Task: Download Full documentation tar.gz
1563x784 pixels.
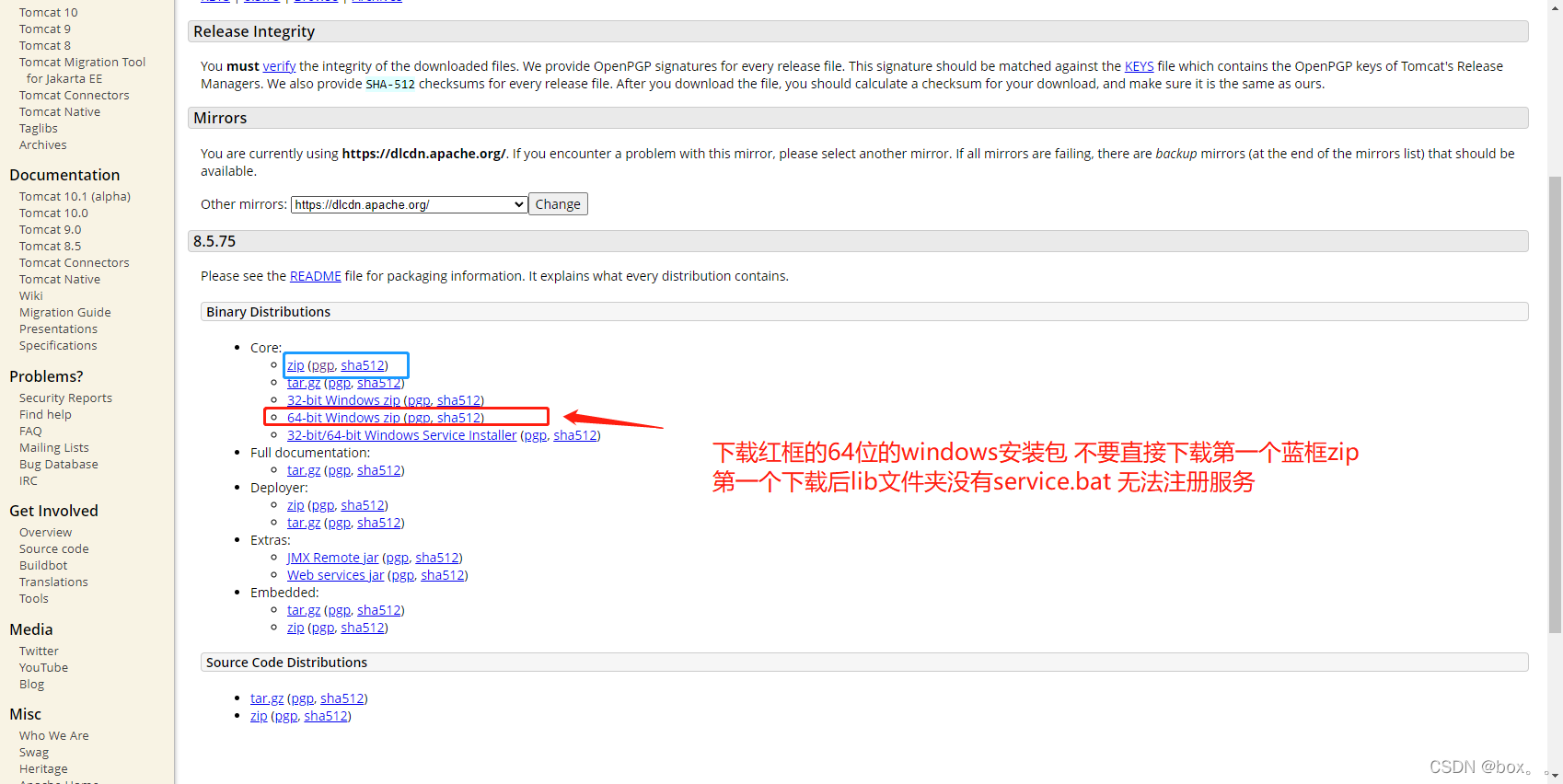Action: [x=304, y=470]
